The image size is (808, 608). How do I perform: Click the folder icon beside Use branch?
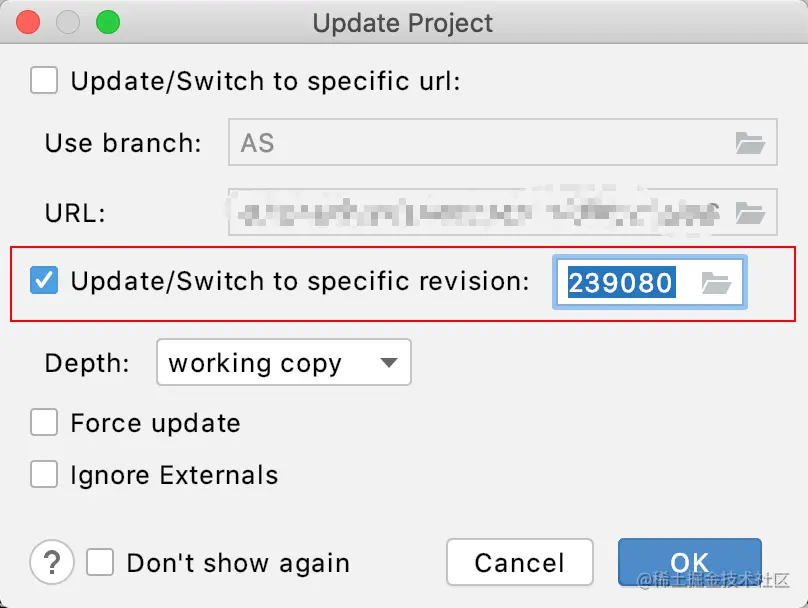[750, 143]
